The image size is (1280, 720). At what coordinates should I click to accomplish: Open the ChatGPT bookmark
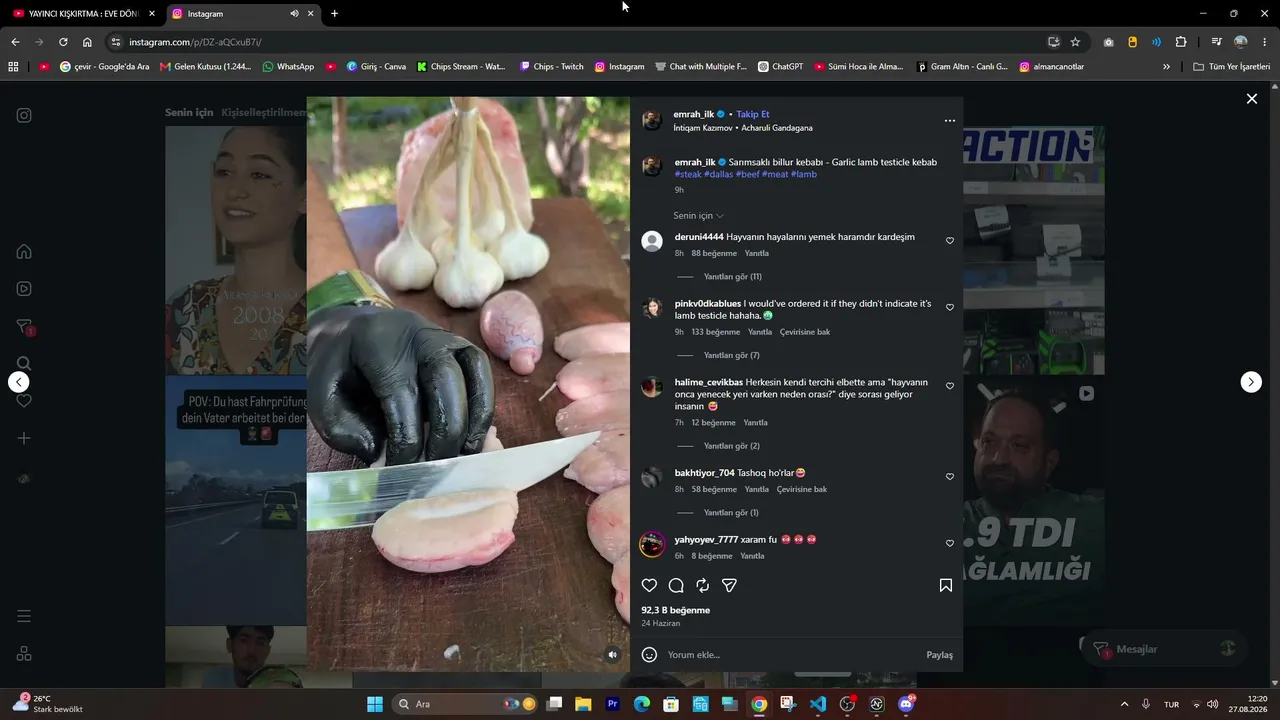(x=780, y=67)
